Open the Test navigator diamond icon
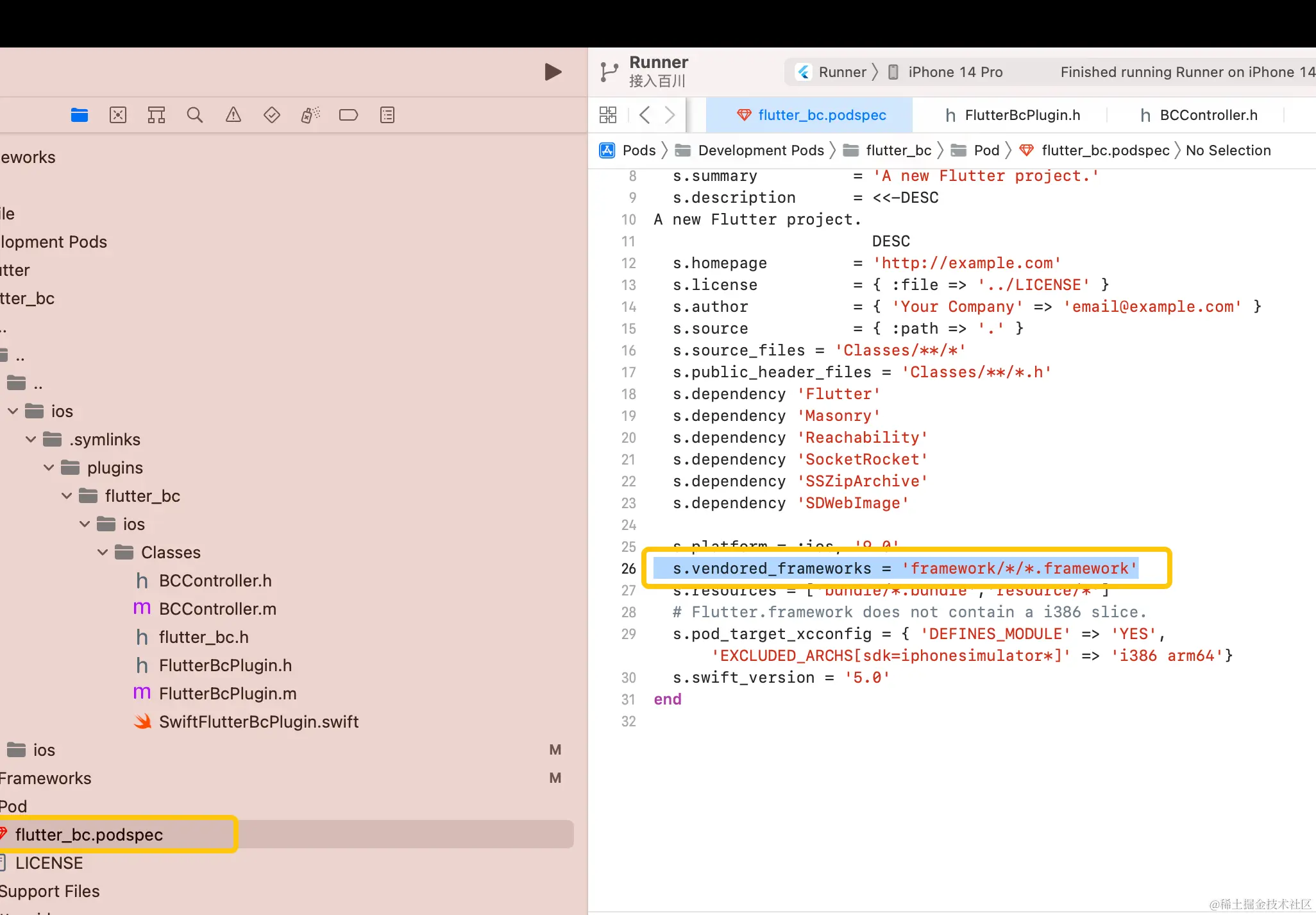The height and width of the screenshot is (915, 1316). click(272, 115)
